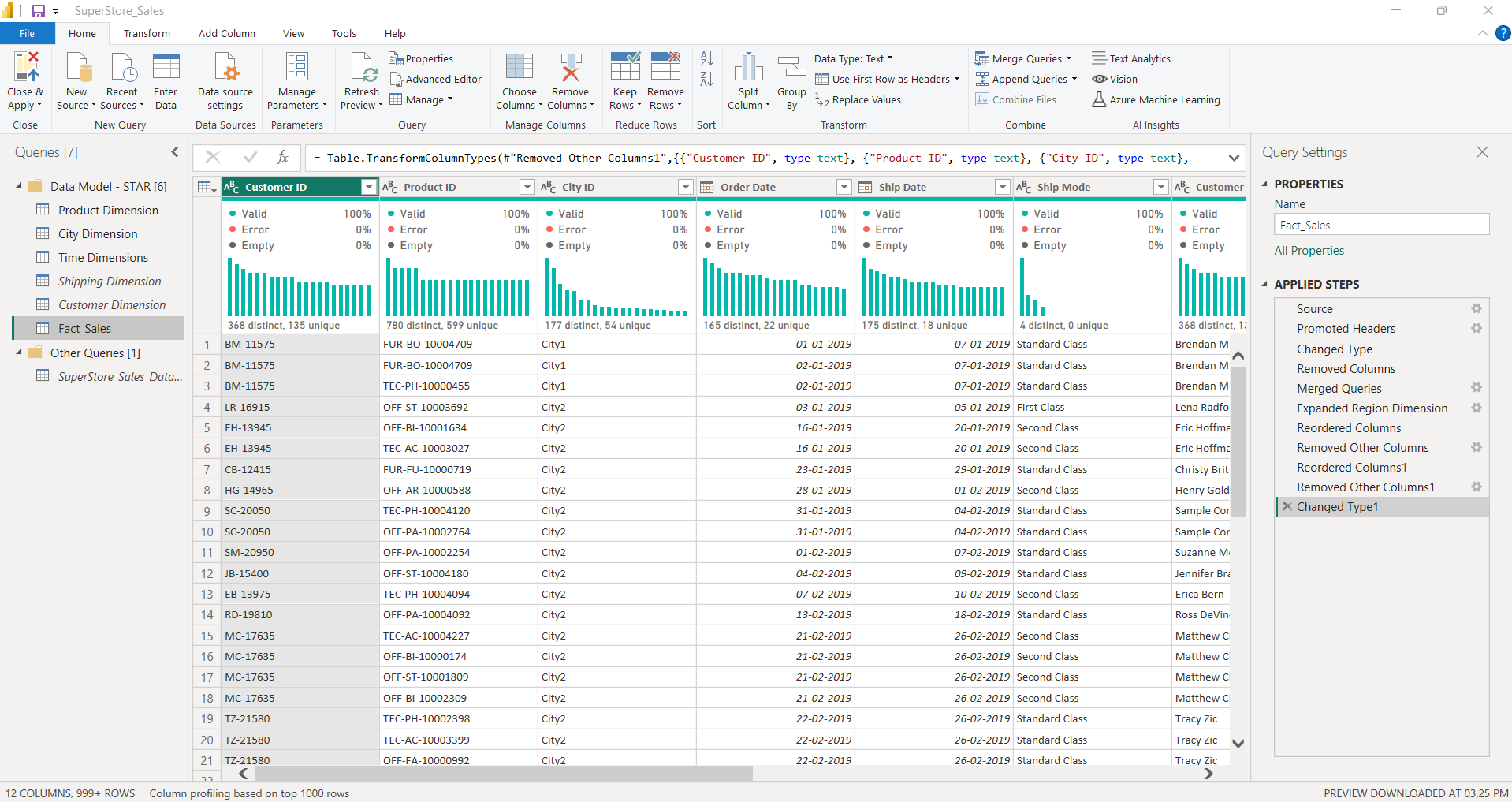This screenshot has width=1512, height=802.
Task: Open the help question mark icon
Action: 1503,33
